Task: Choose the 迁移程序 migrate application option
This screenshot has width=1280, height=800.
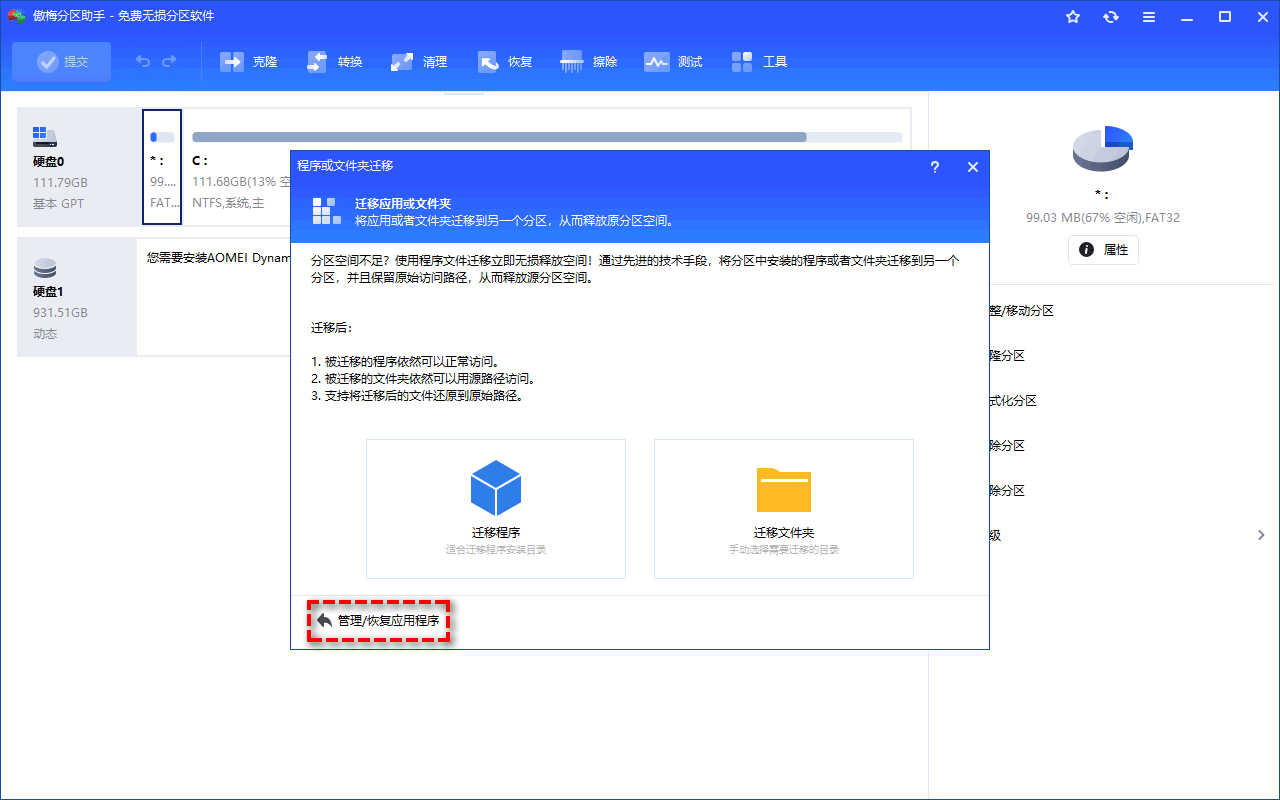Action: 496,508
